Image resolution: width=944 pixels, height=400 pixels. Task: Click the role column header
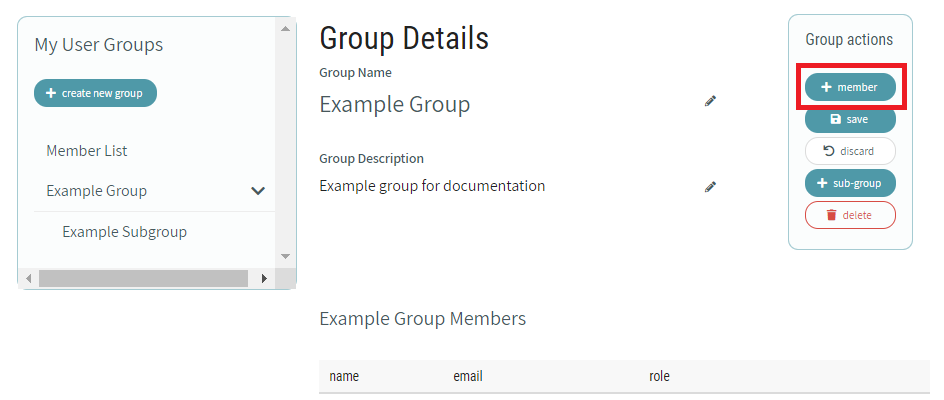659,377
